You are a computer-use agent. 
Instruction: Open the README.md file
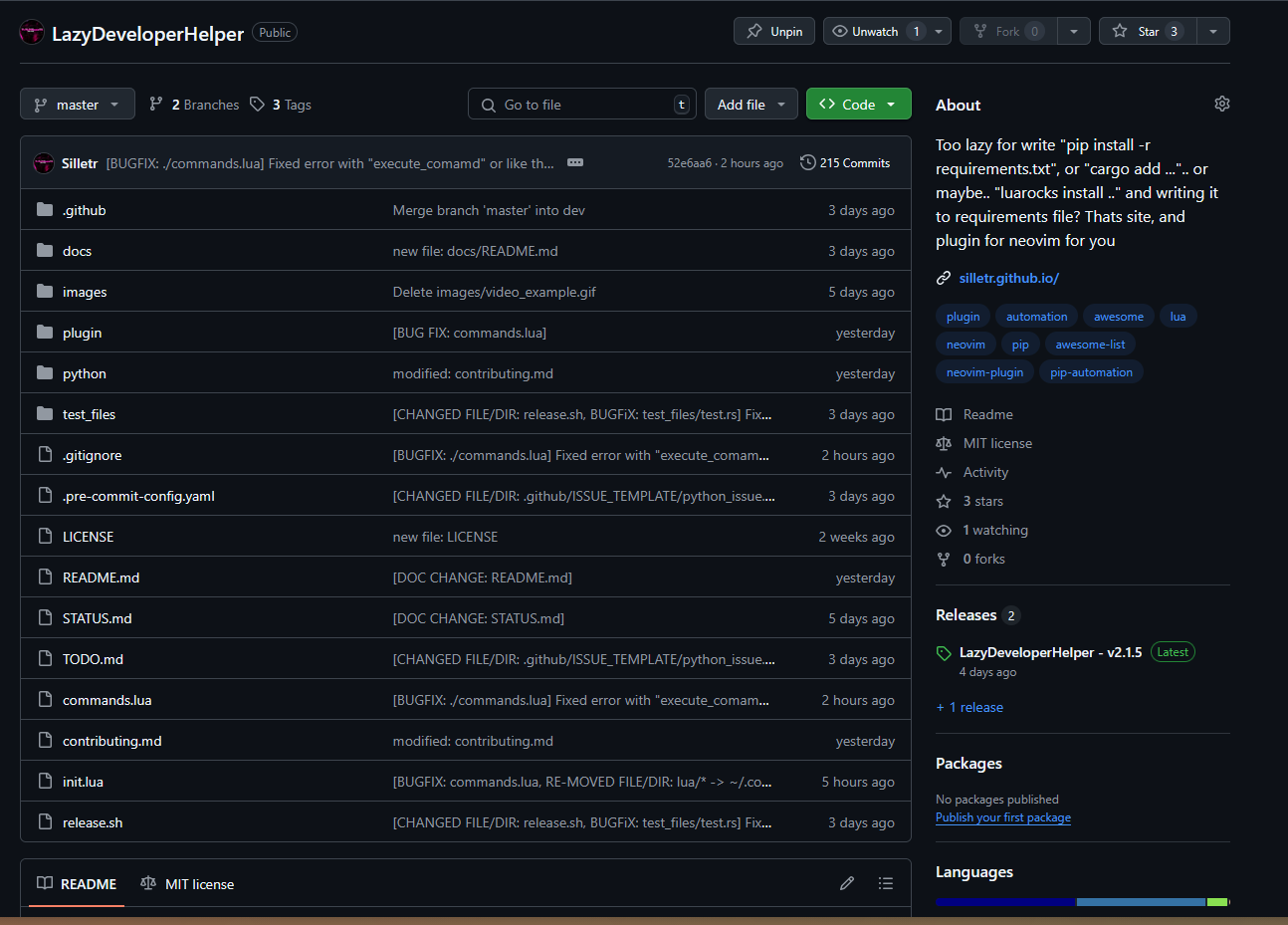point(101,578)
